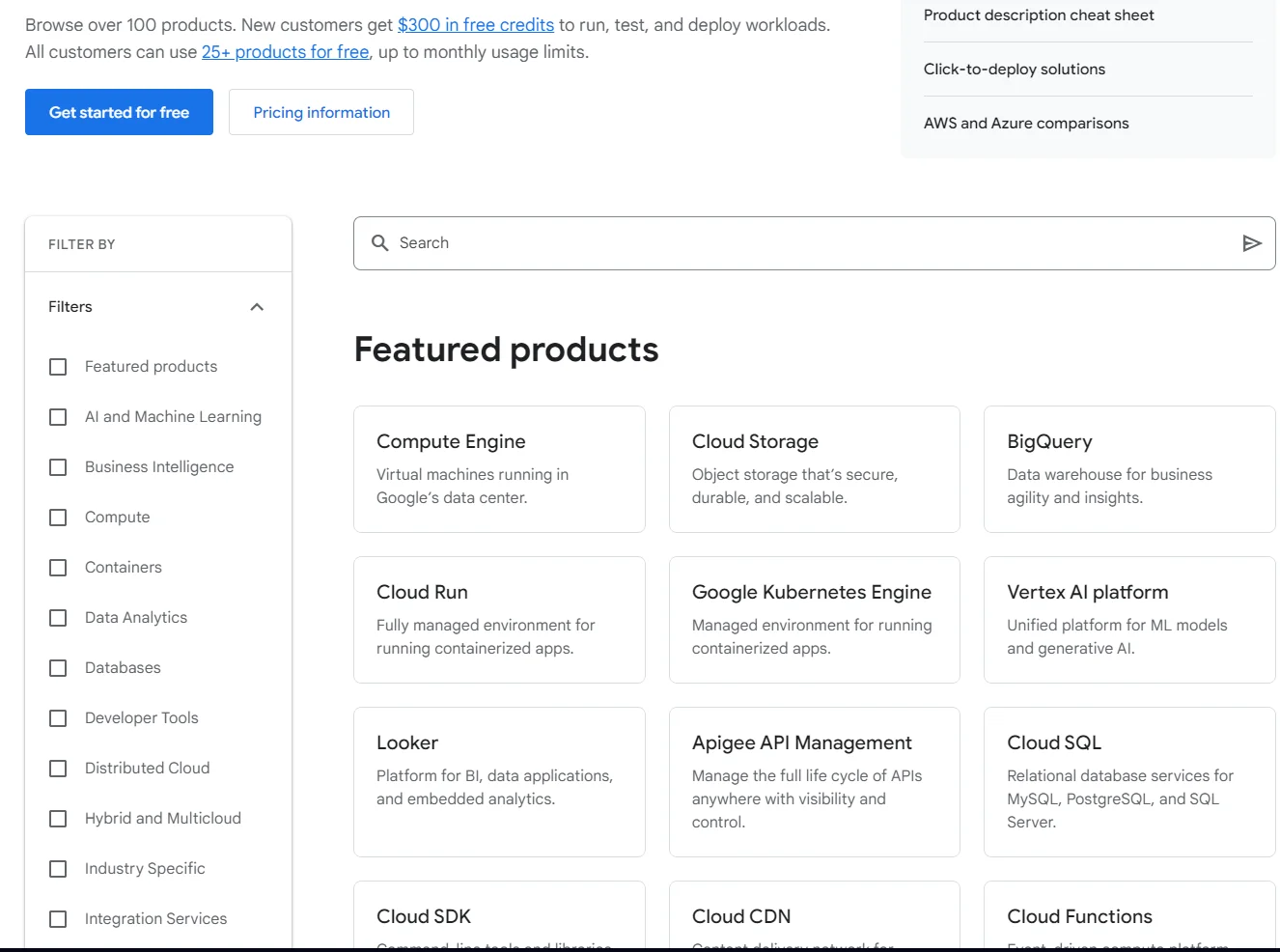This screenshot has width=1280, height=952.
Task: Open Product description cheat sheet
Action: coord(1039,15)
